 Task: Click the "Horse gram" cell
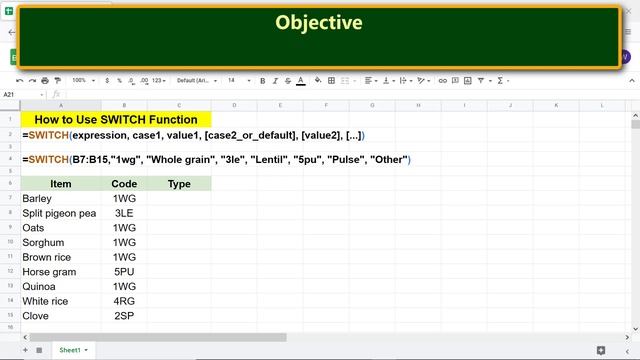[x=61, y=272]
